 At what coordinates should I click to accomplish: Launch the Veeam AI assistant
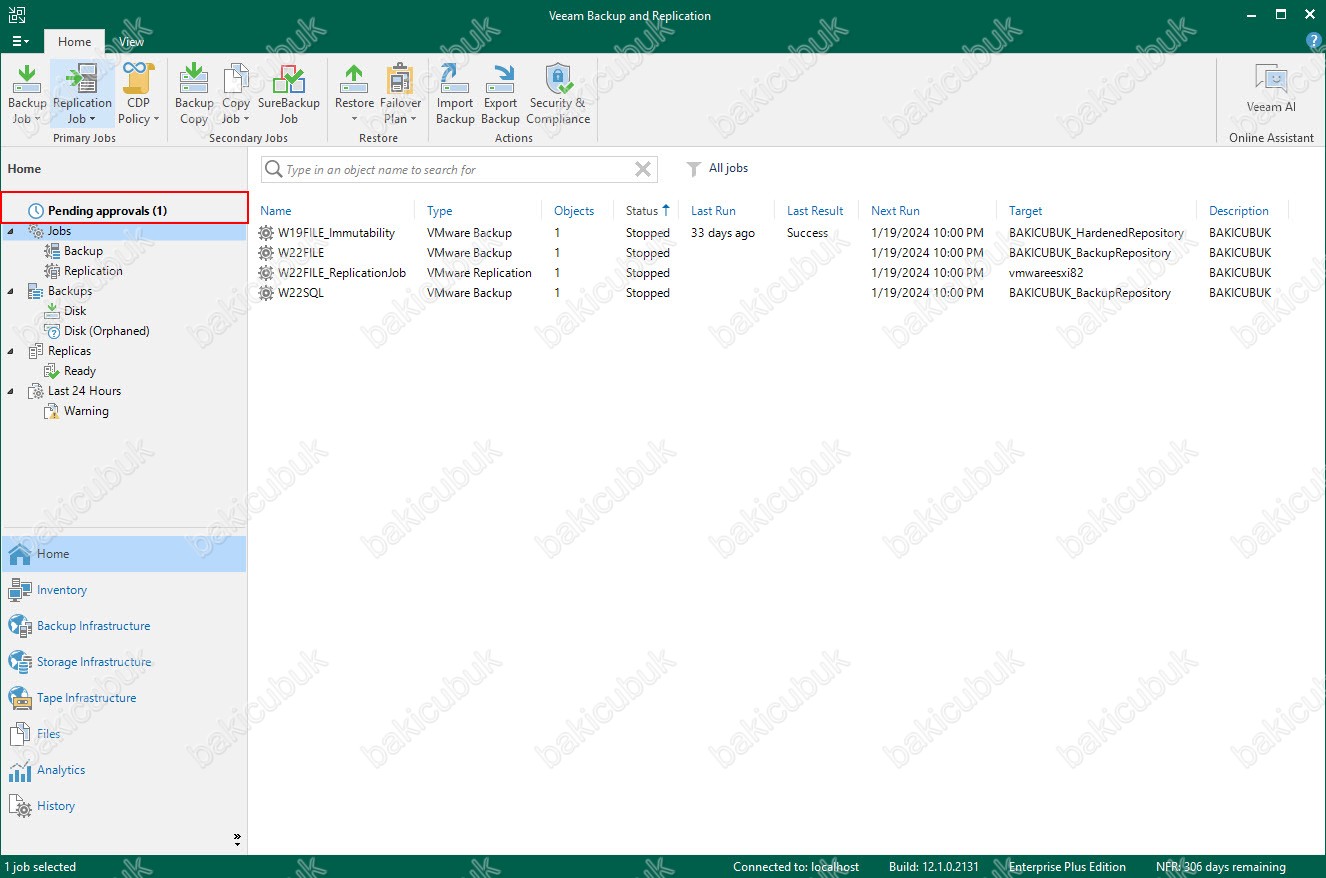pyautogui.click(x=1270, y=90)
